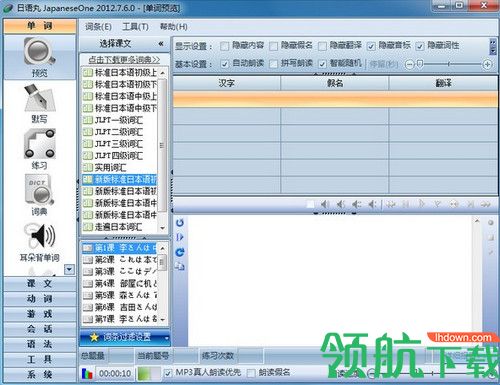Expand more sidebar tools via down arrow under 耳朵背单词
The width and height of the screenshot is (500, 385).
69,269
